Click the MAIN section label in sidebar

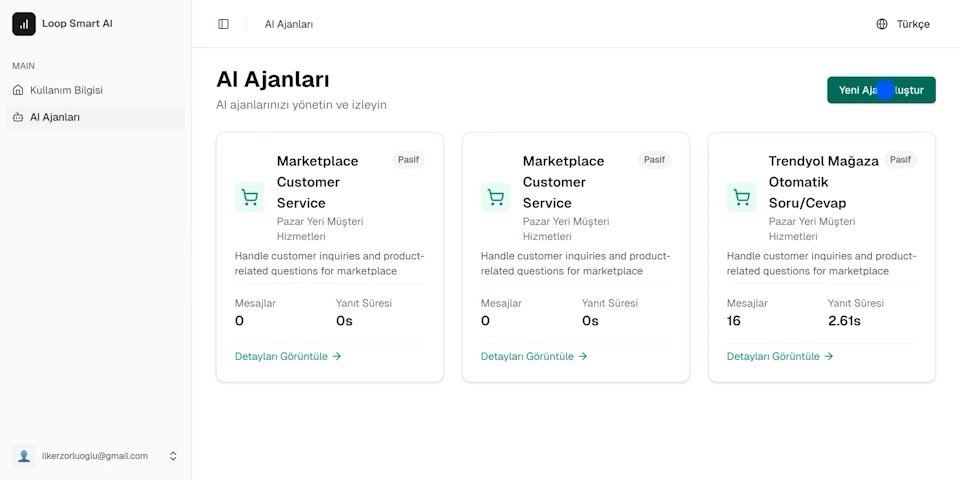click(x=23, y=66)
